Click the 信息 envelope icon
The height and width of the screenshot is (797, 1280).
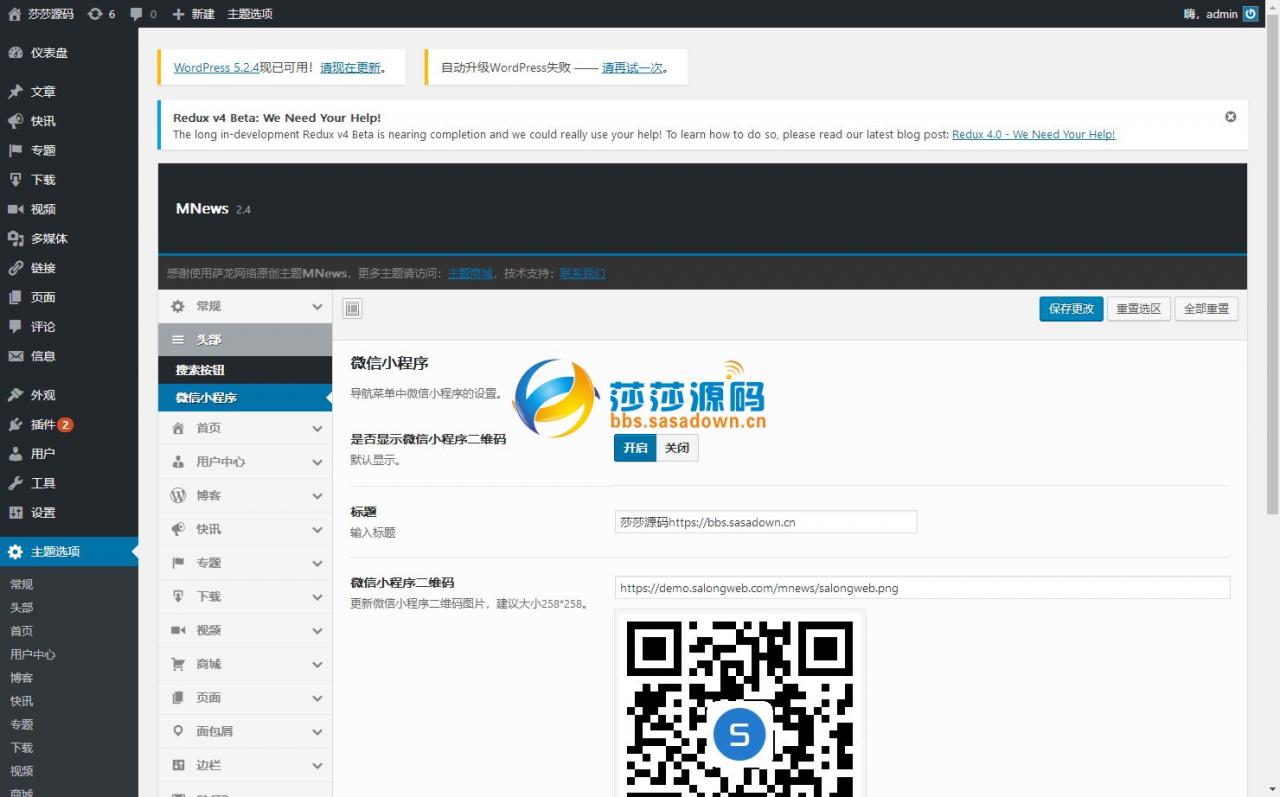(x=15, y=356)
